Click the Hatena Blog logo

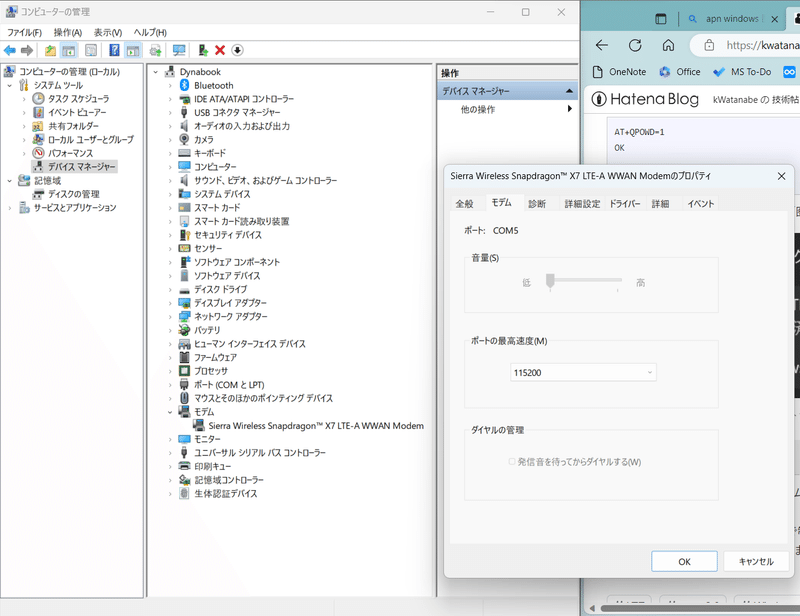[645, 98]
